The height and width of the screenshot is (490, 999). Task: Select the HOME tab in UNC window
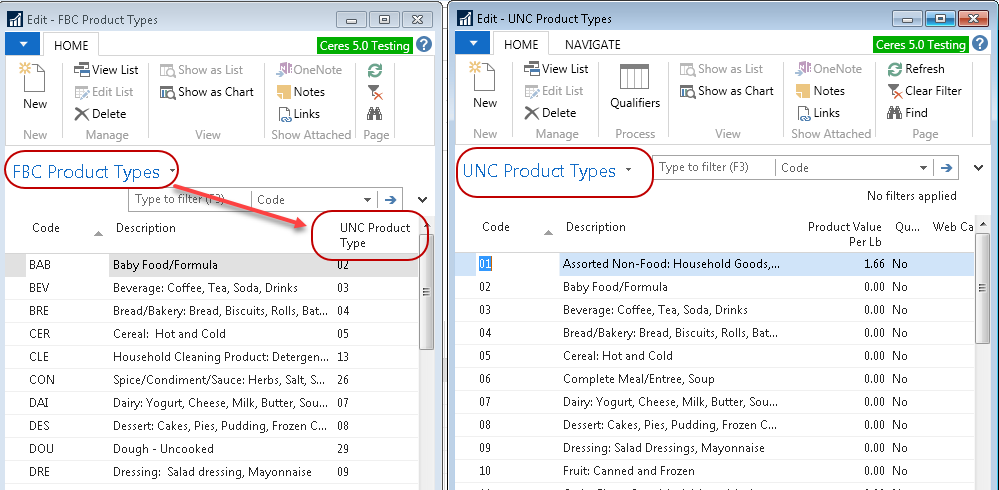point(521,44)
